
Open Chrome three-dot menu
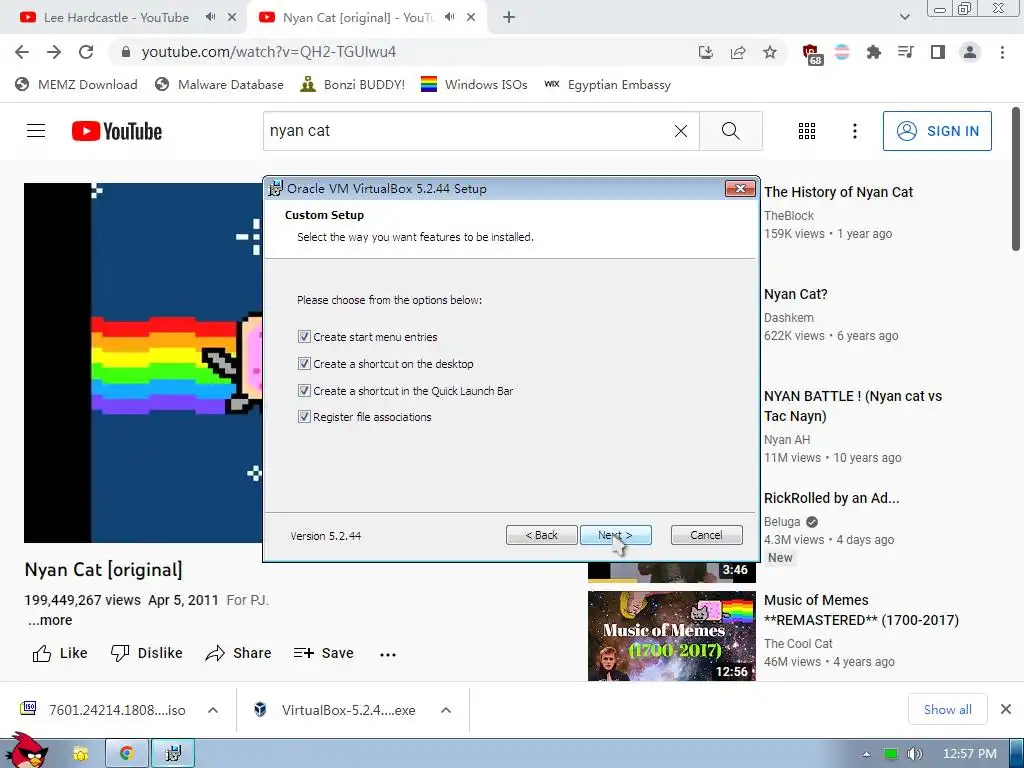click(1002, 52)
